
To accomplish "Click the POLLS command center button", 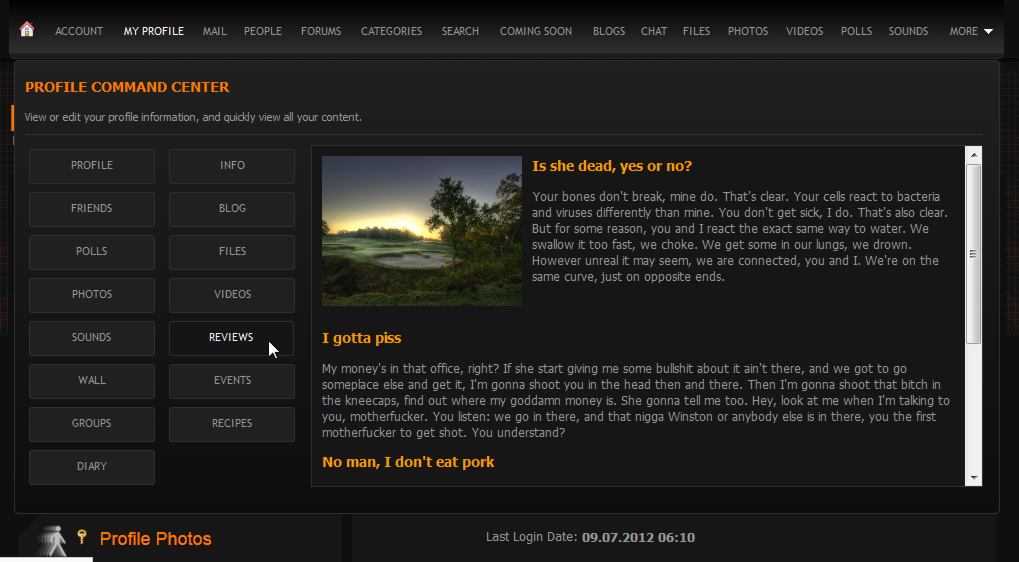I will click(92, 251).
